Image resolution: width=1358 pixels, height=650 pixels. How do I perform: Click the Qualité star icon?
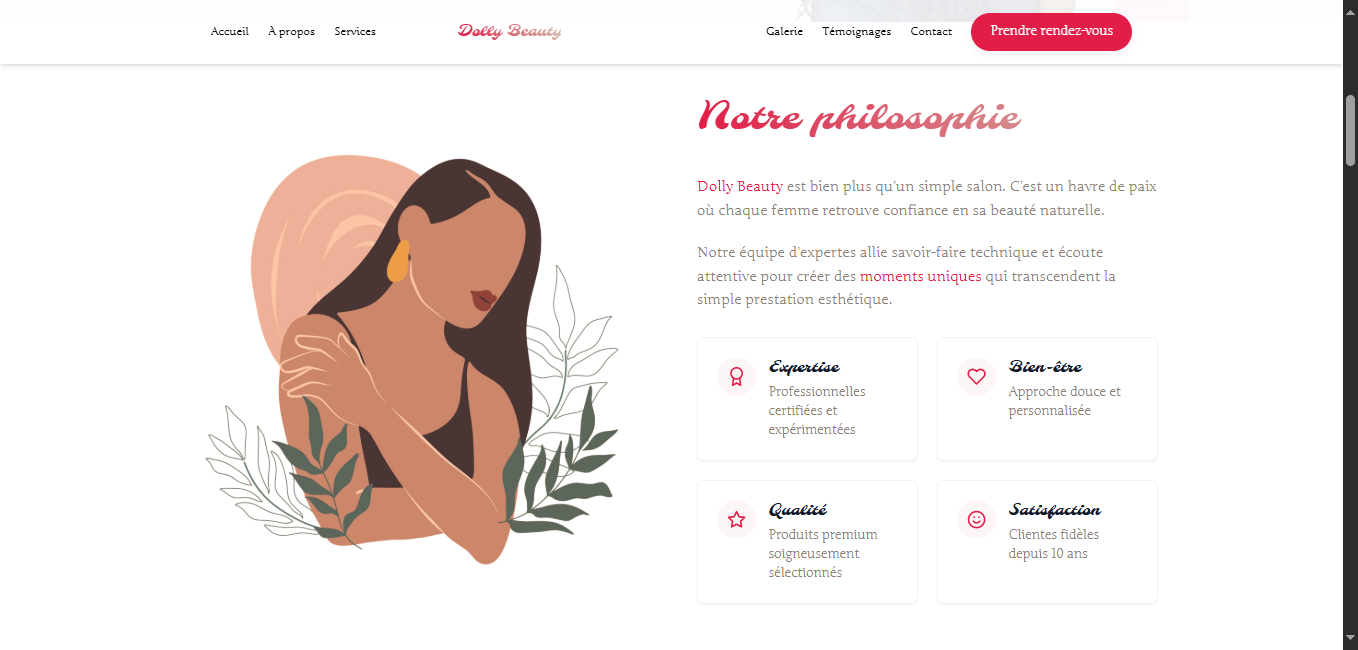pos(737,520)
